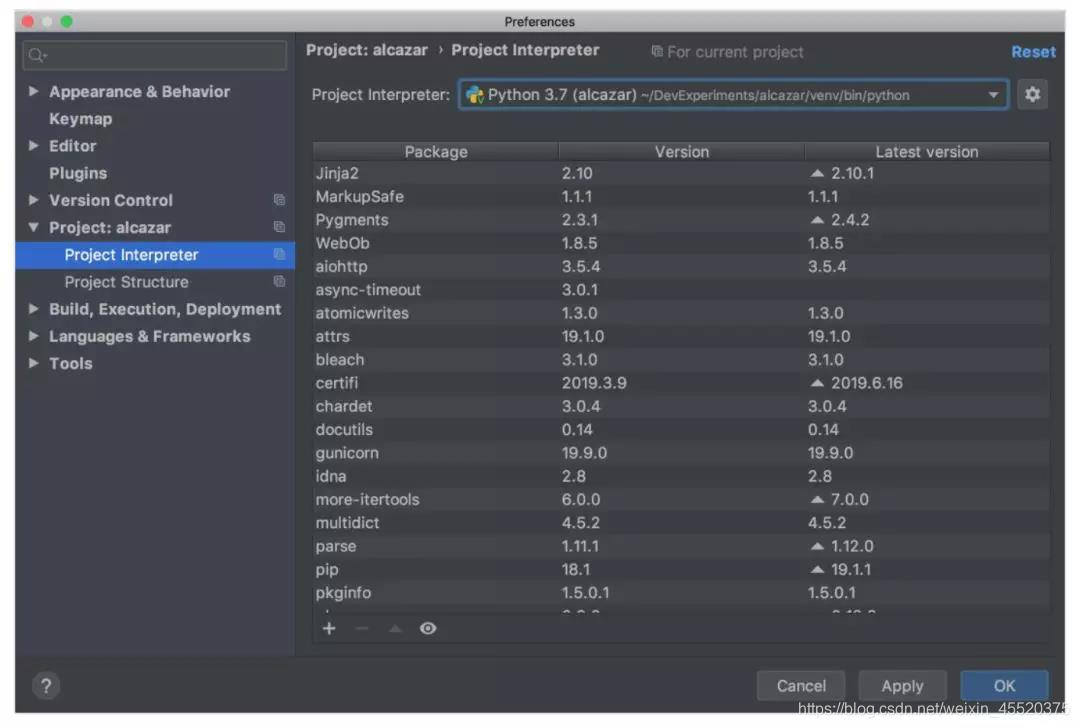Expand the Editor section
Screen dimensions: 1080x728
pos(33,145)
